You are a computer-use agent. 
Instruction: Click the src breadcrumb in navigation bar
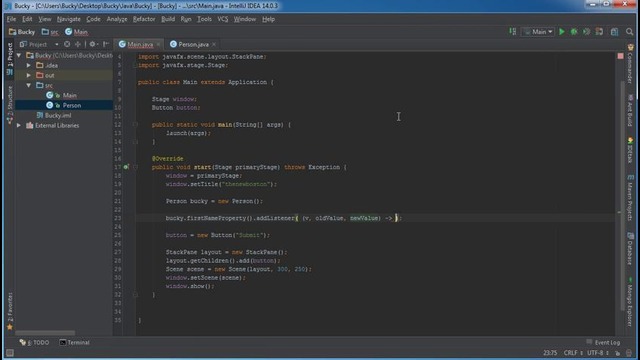(x=50, y=32)
